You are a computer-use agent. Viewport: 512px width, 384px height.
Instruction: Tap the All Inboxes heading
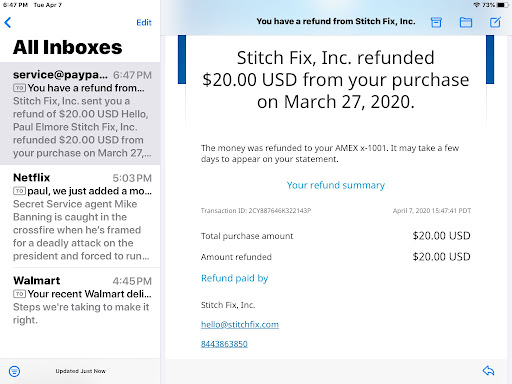[x=68, y=47]
